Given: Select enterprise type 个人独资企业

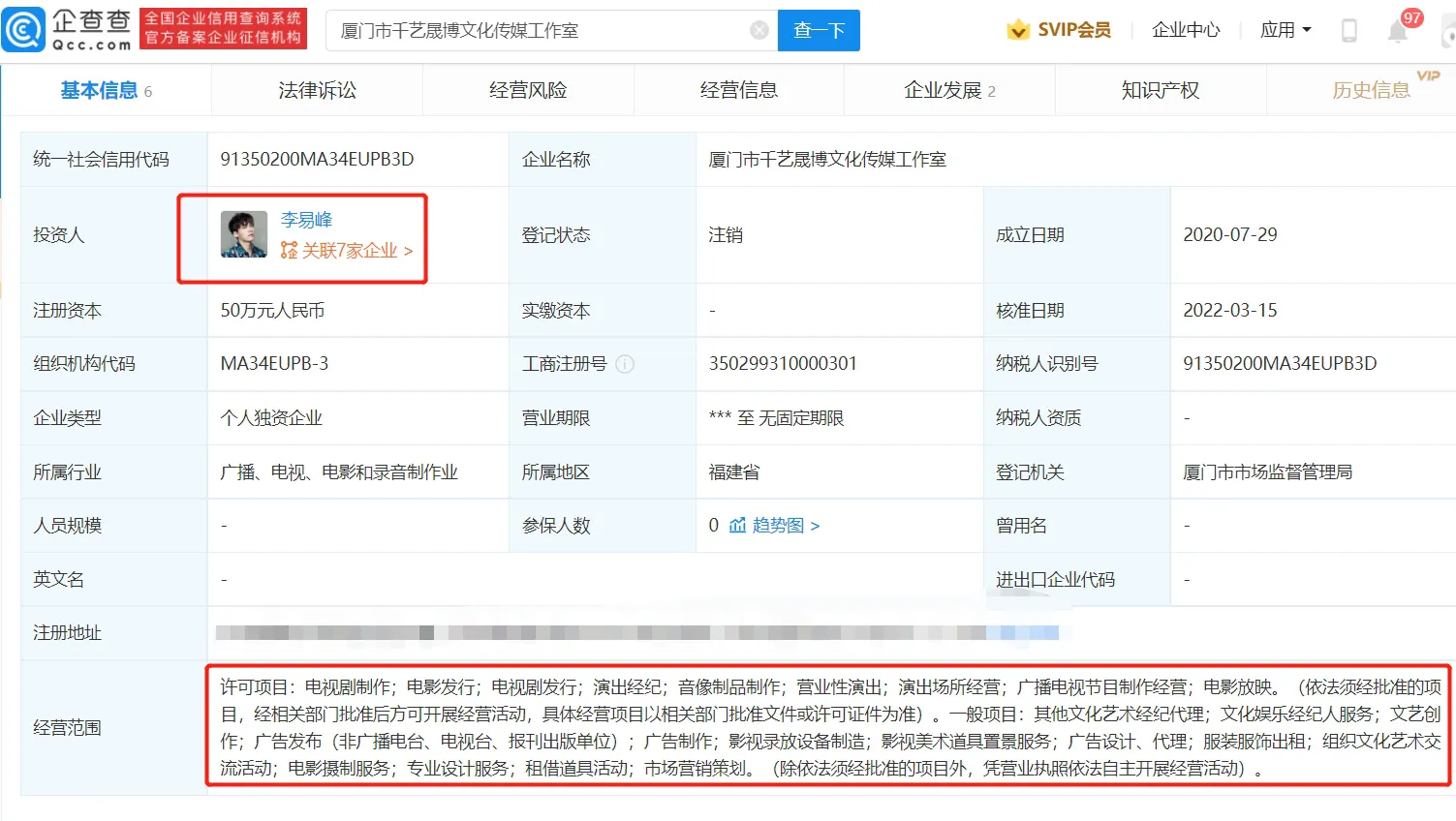Looking at the screenshot, I should 271,417.
